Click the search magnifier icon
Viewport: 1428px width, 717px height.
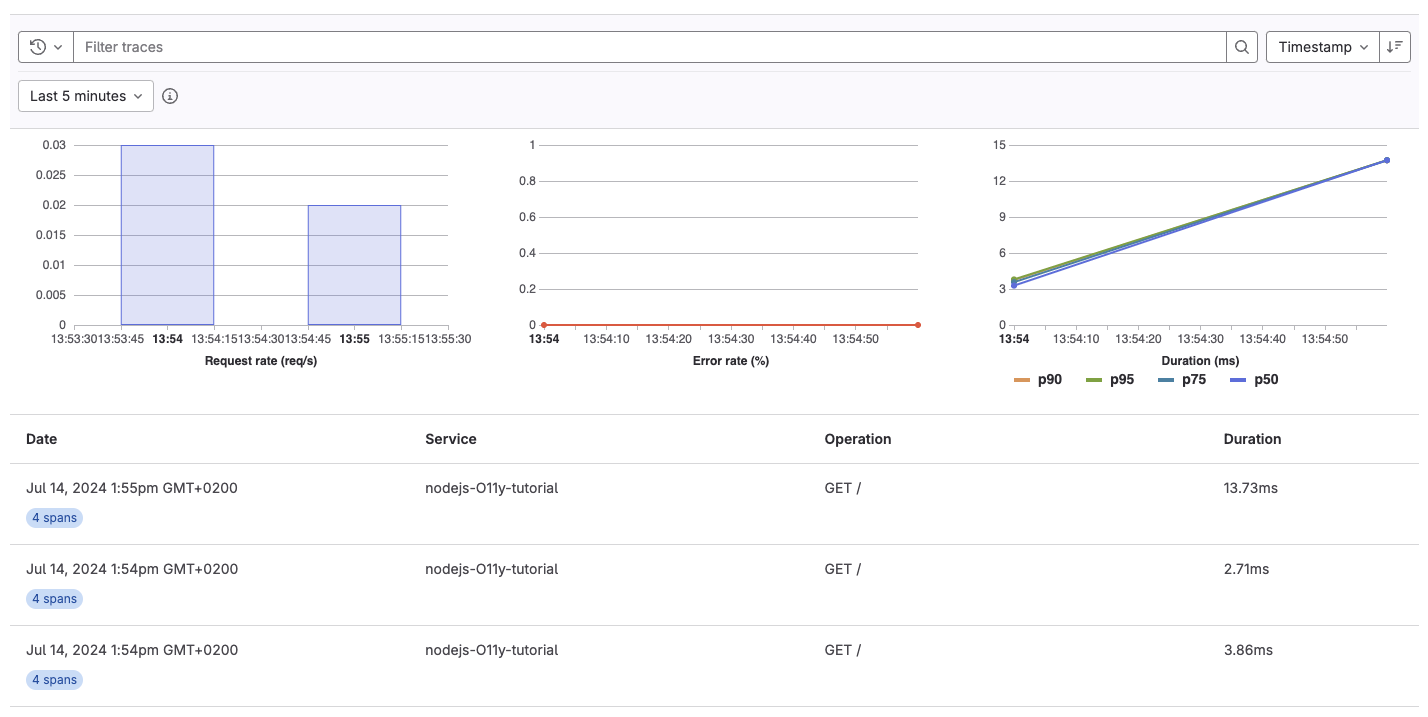(x=1241, y=46)
